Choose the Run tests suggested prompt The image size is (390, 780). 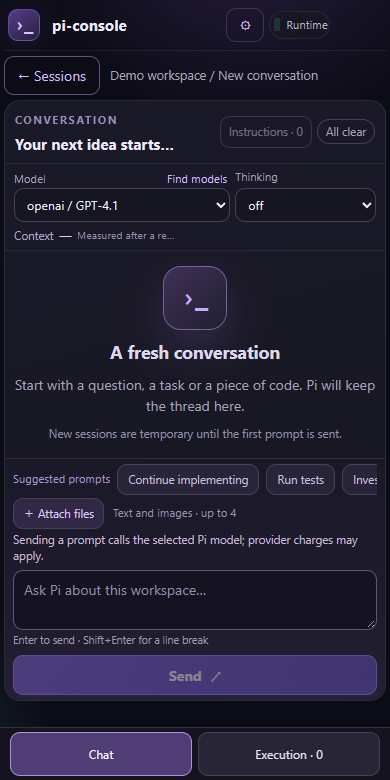300,480
